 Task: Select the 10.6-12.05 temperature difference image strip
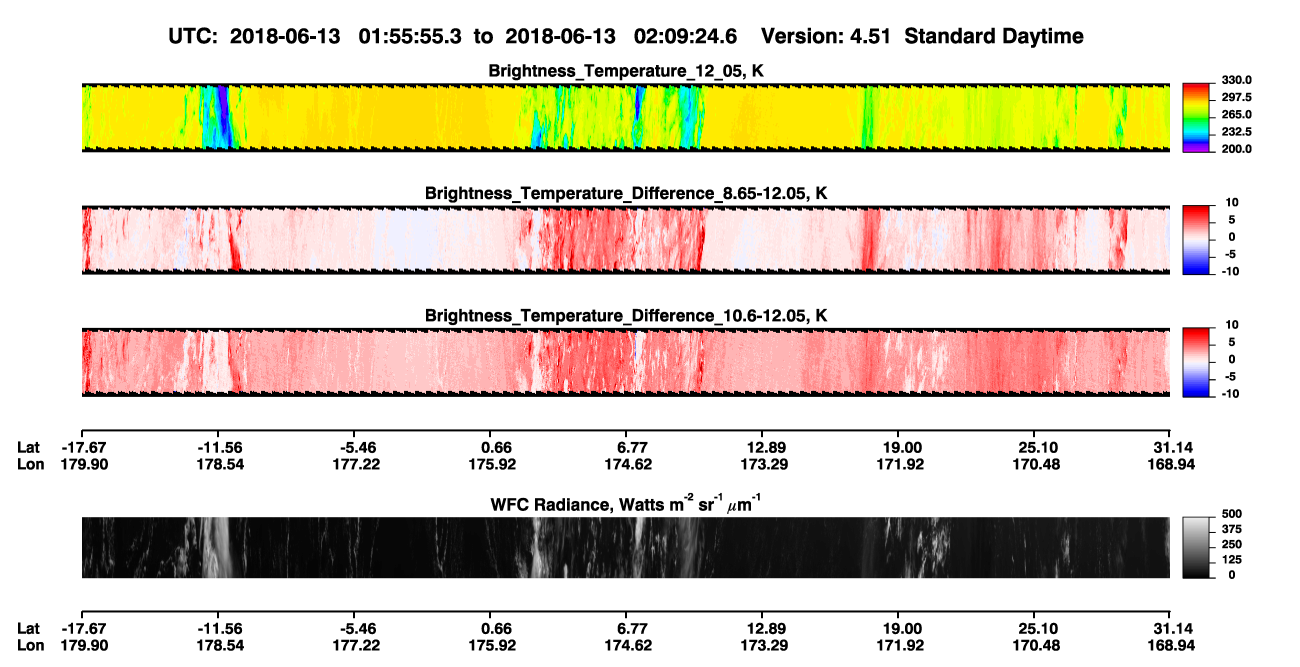pos(625,362)
